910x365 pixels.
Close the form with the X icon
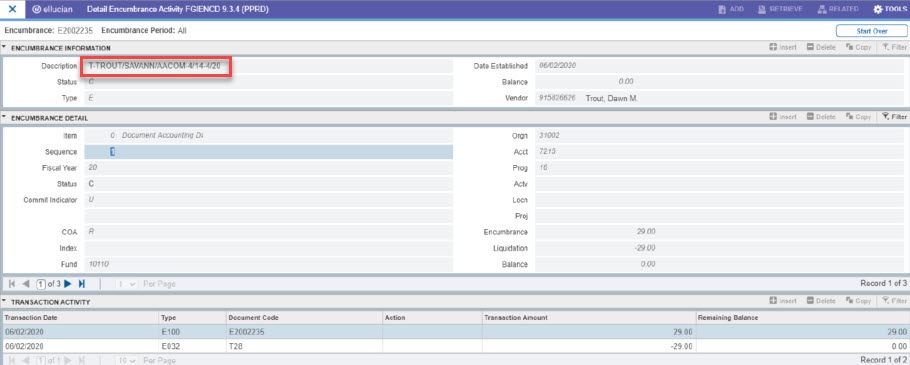(12, 9)
